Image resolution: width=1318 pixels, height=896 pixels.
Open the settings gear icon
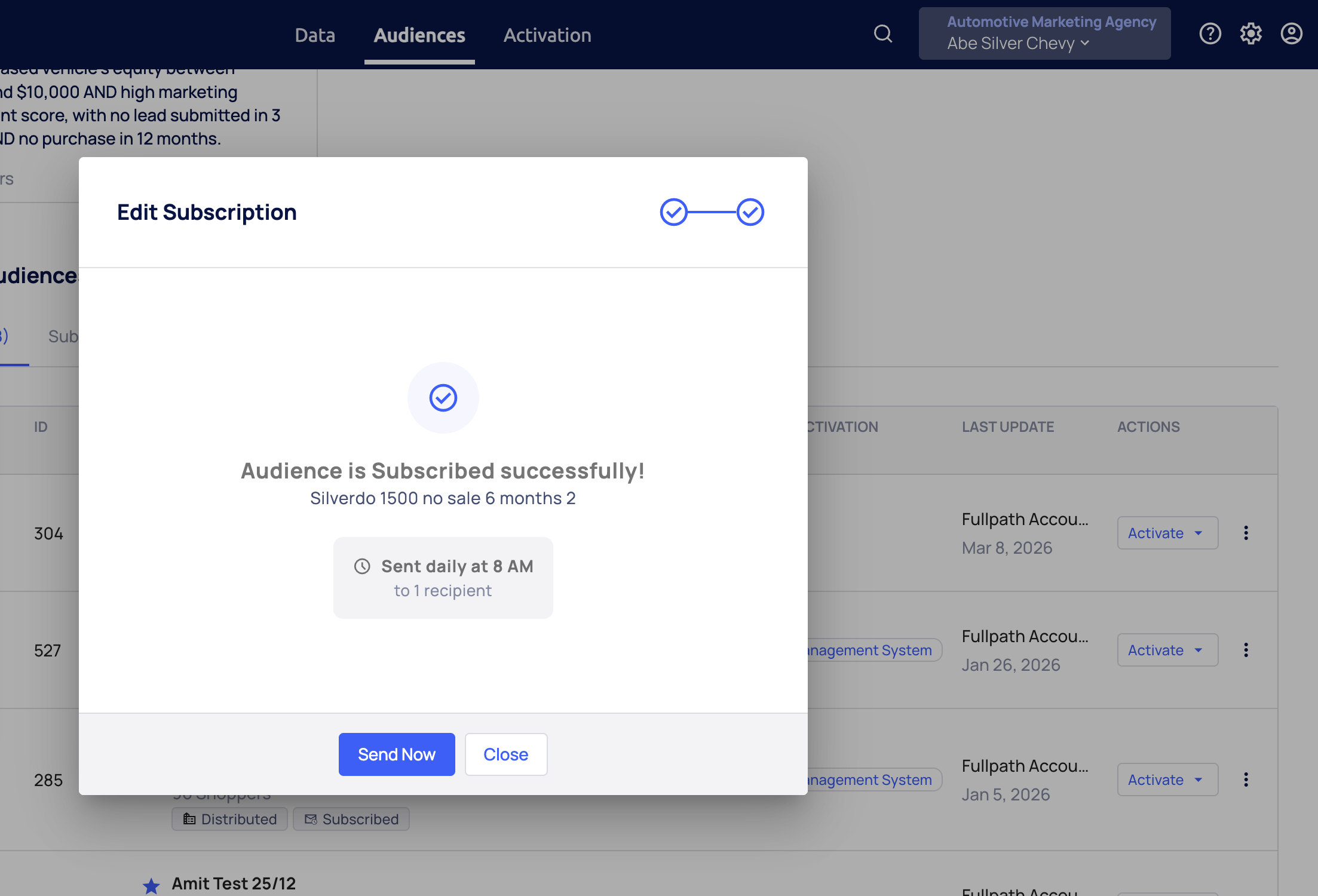[1251, 34]
